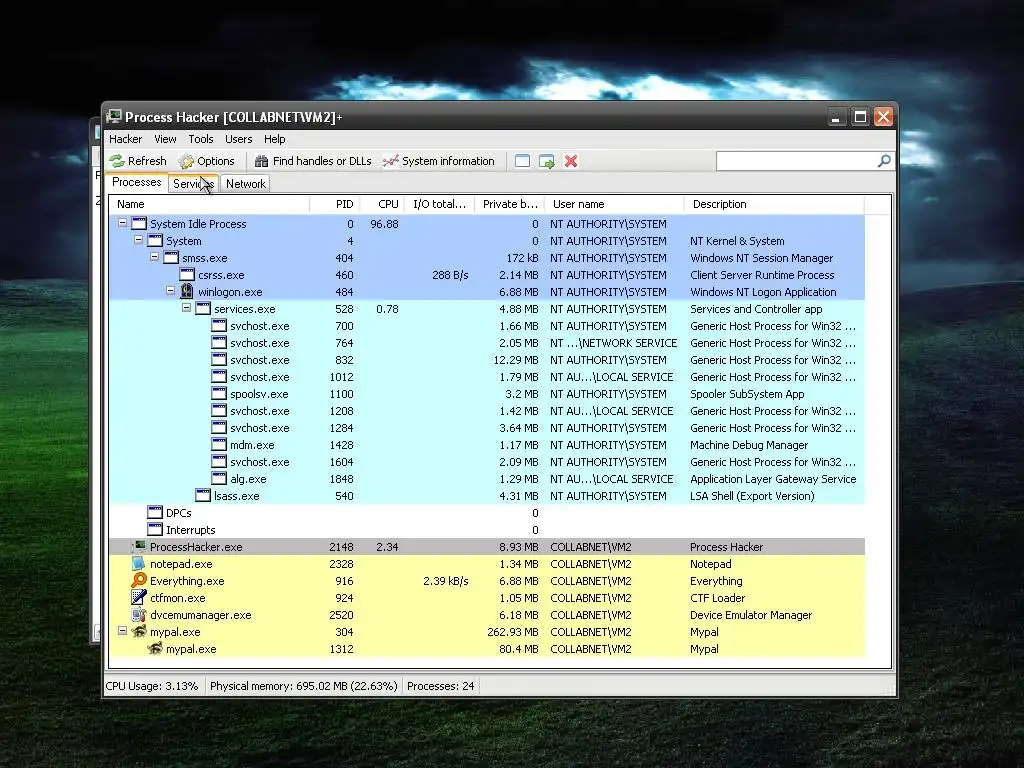This screenshot has height=768, width=1024.
Task: Click the magnifier icon in search box
Action: coord(884,161)
